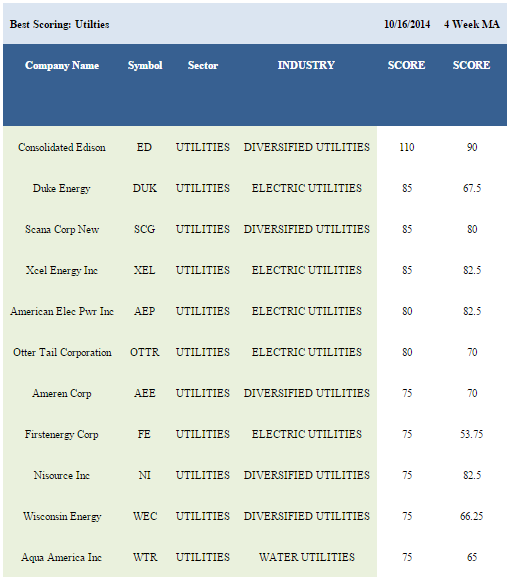Screen dimensions: 511x582
Task: Click the 4 Week MA heading
Action: tap(472, 24)
